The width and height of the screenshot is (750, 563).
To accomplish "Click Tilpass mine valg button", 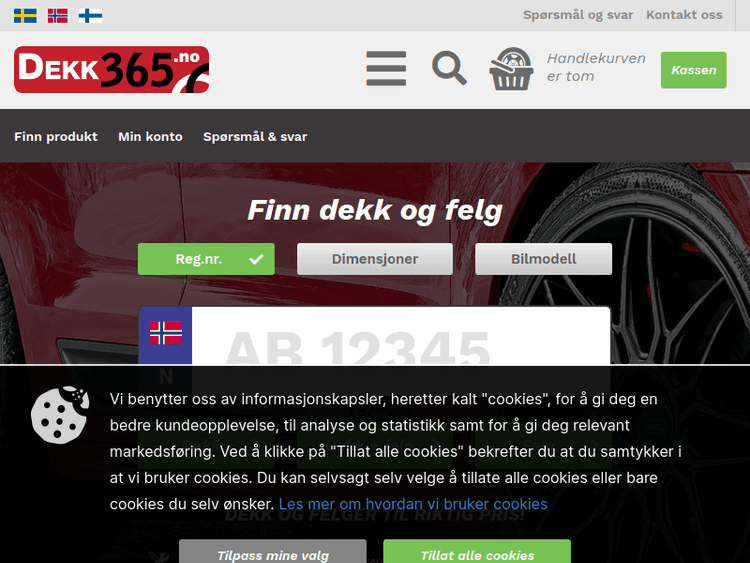I will click(x=273, y=552).
